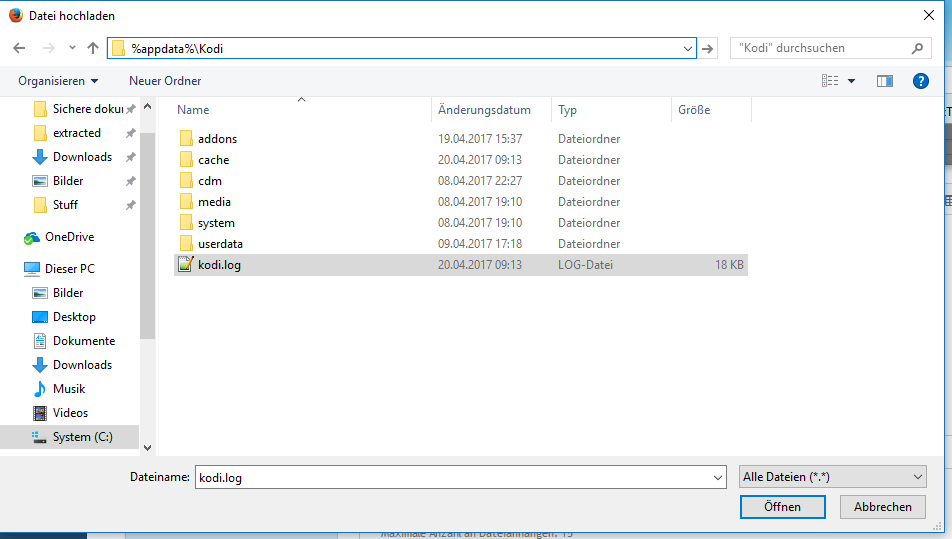Open help with the question mark icon
Image resolution: width=952 pixels, height=539 pixels.
click(920, 81)
